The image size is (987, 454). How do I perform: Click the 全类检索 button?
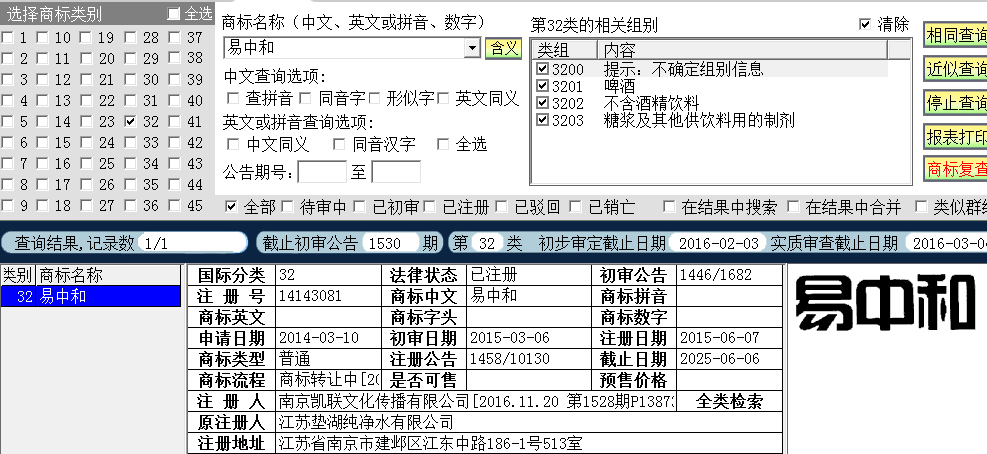click(729, 401)
